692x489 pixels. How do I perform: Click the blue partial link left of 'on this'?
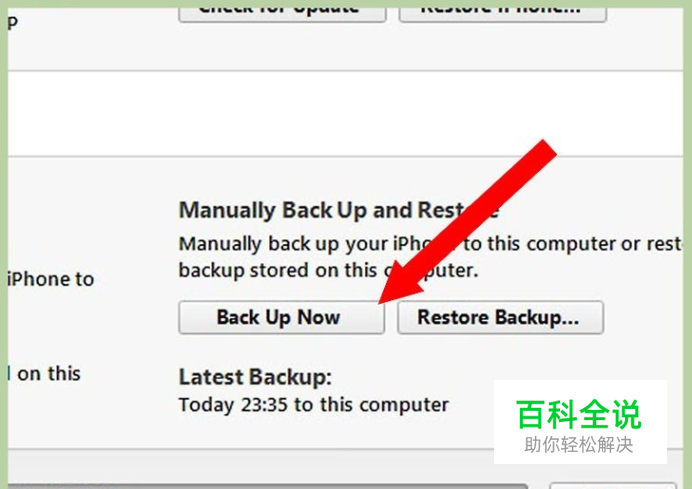point(9,373)
